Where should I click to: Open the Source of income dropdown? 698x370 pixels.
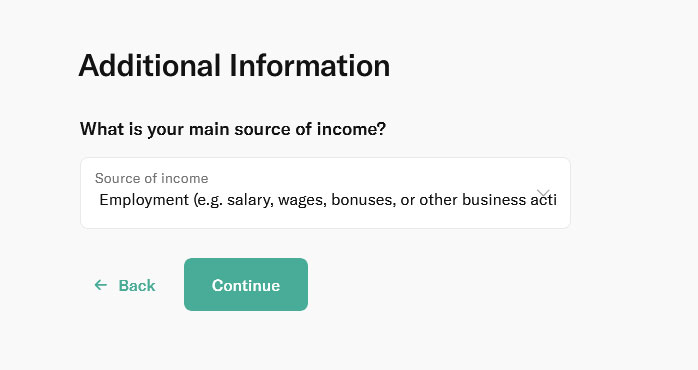(325, 193)
